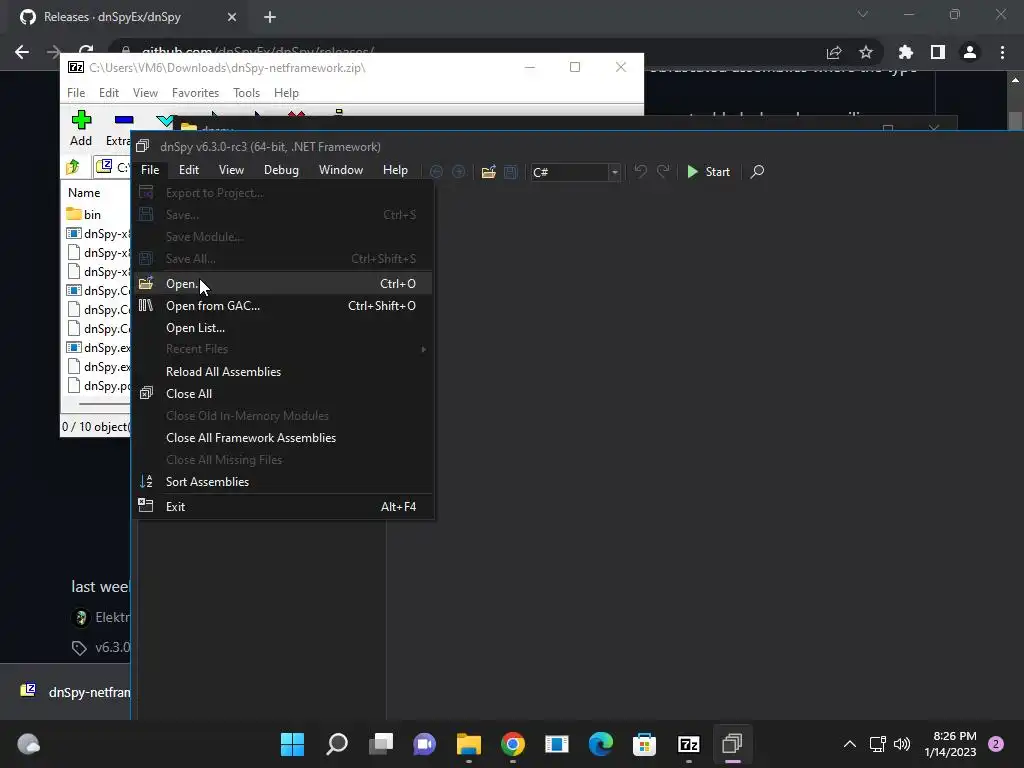The height and width of the screenshot is (768, 1024).
Task: Click the dnSpy File menu header
Action: click(150, 170)
